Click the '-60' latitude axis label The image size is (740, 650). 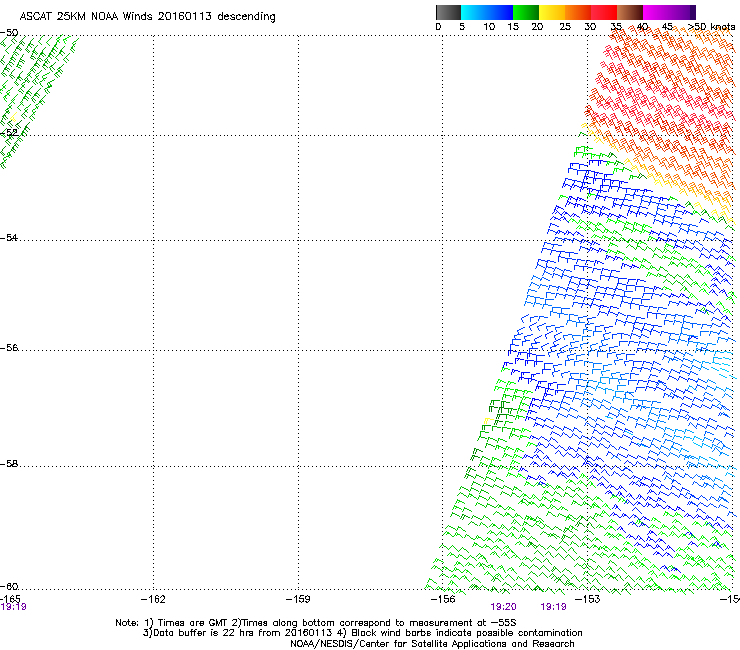point(9,587)
